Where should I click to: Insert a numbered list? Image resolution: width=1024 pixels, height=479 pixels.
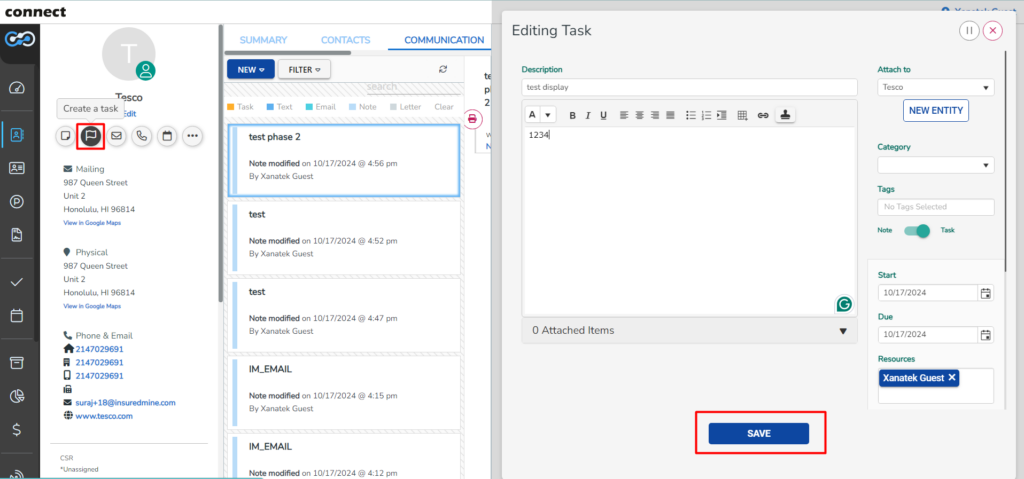(x=706, y=116)
